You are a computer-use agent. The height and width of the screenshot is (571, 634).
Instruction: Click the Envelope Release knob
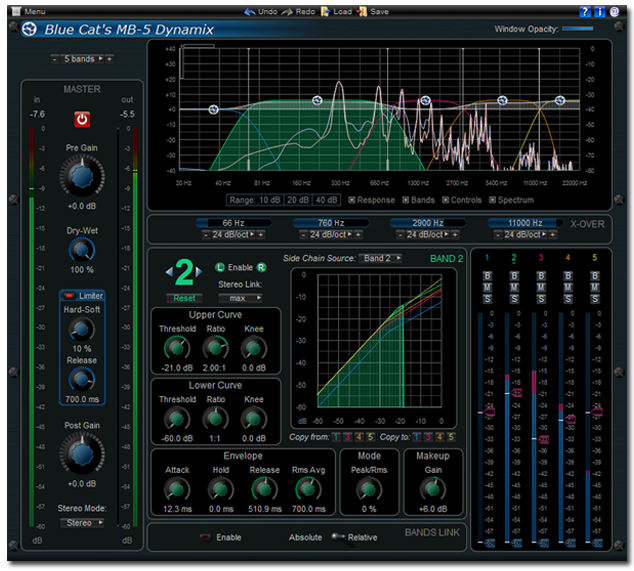(x=264, y=489)
